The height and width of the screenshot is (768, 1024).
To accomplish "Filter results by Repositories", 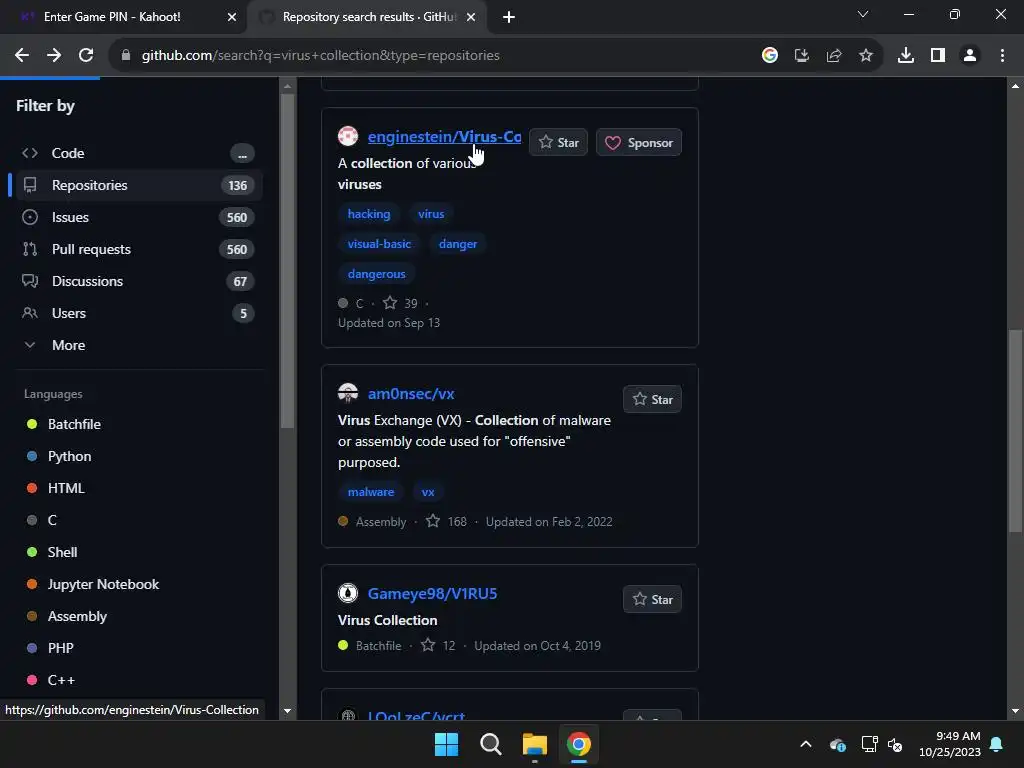I will click(136, 185).
